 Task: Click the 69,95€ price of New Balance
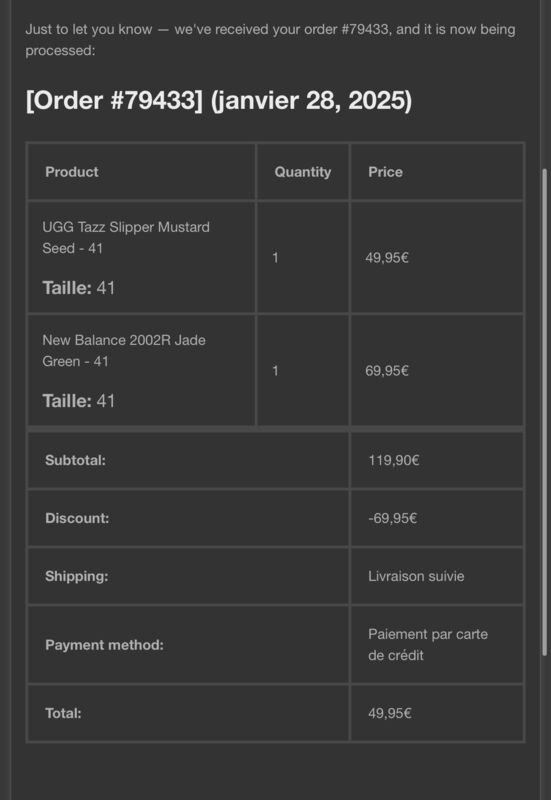pos(387,371)
